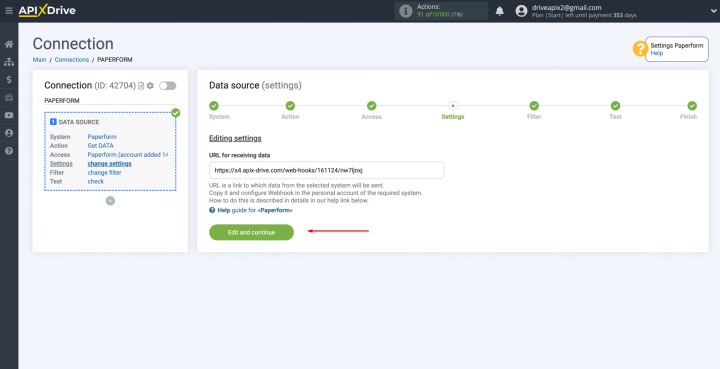Click the user avatar icon
The height and width of the screenshot is (369, 720).
click(521, 11)
